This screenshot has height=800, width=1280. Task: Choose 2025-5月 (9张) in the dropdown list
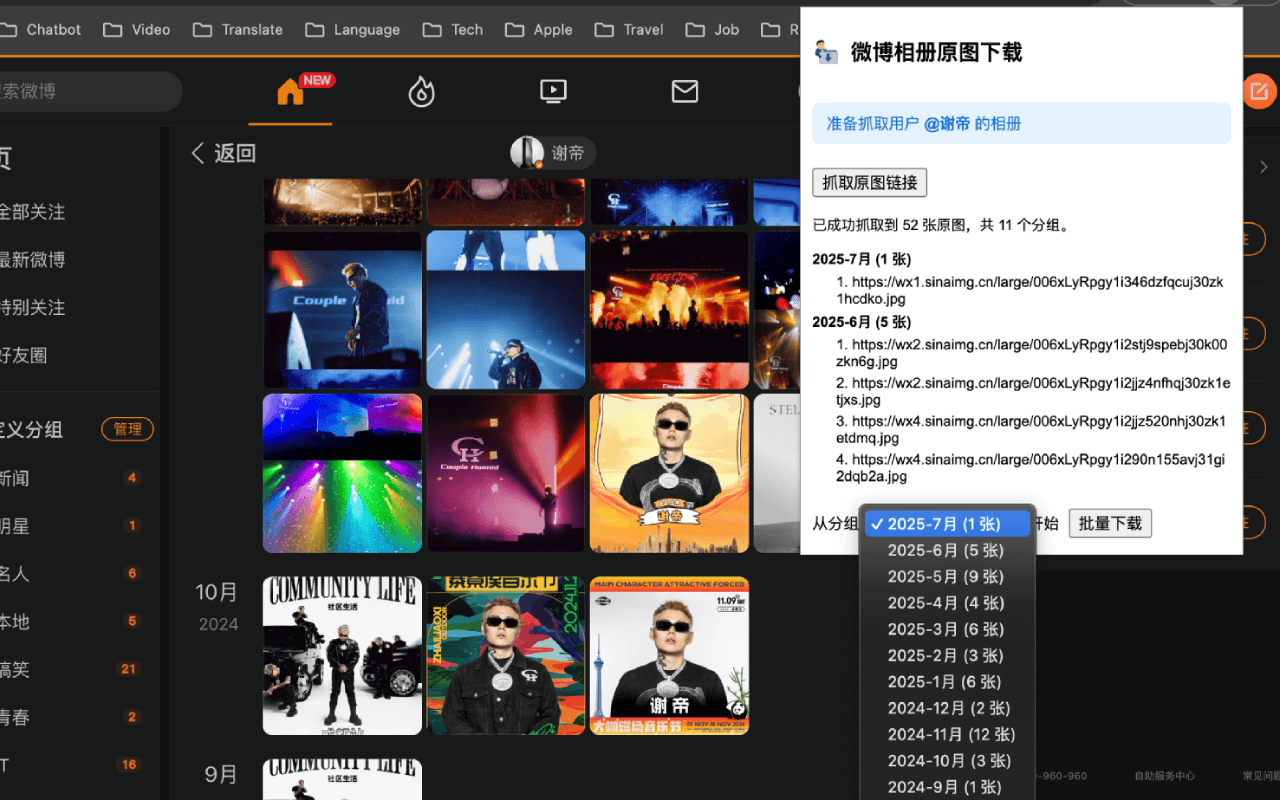947,577
